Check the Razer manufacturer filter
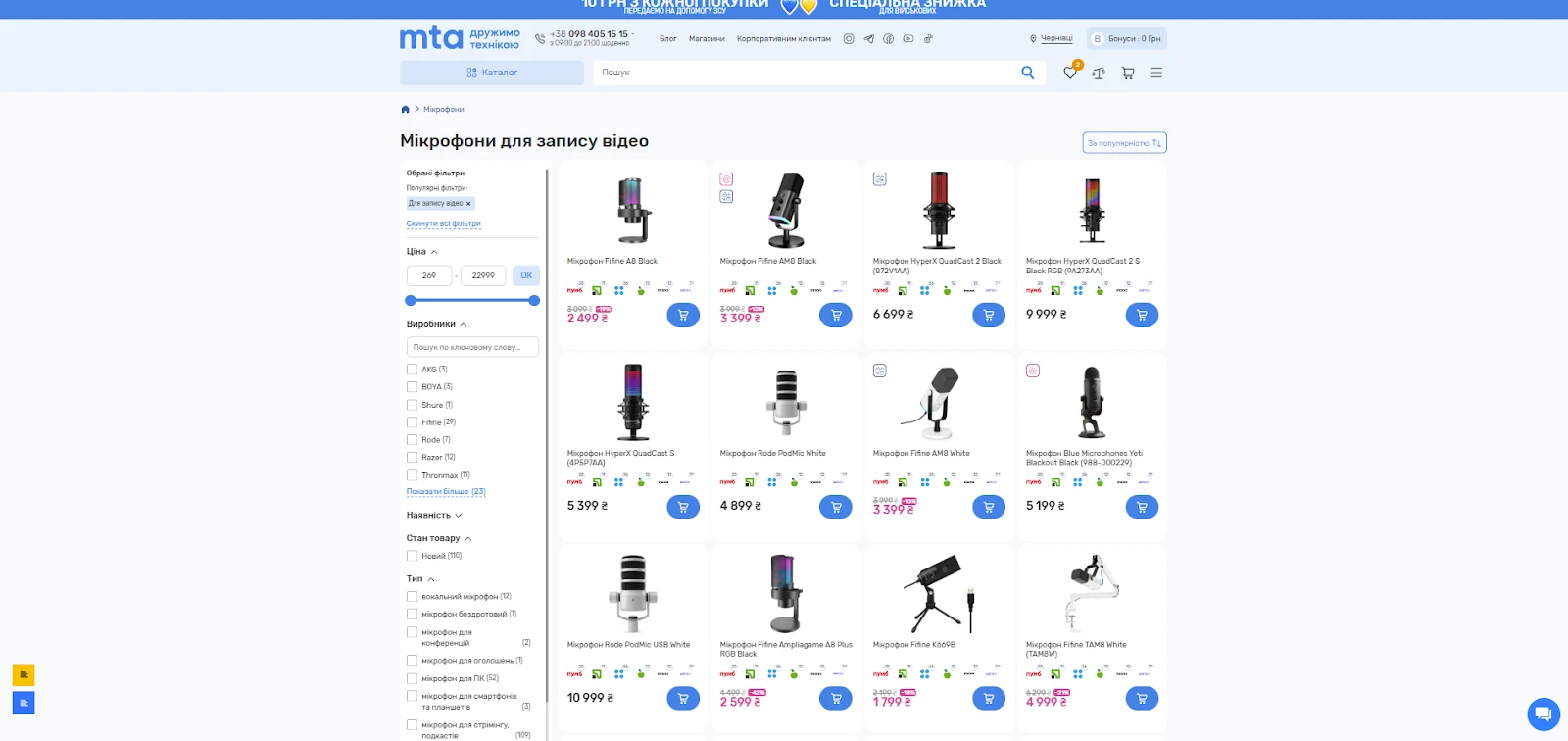This screenshot has width=1568, height=741. 412,458
